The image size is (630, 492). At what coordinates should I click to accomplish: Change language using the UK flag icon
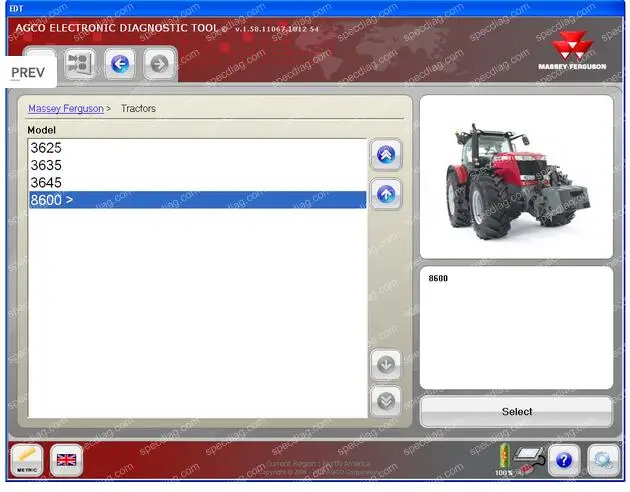coord(66,459)
